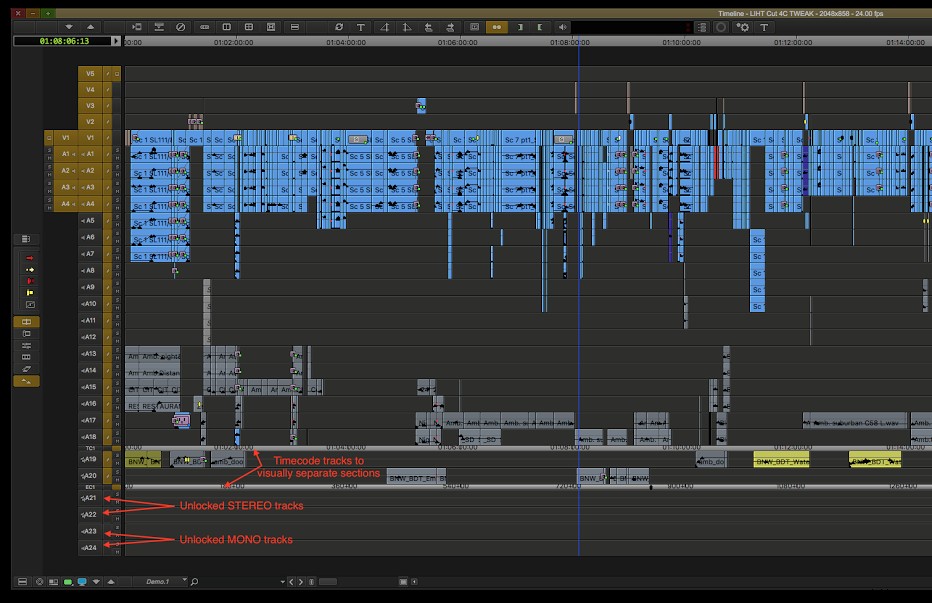Click the Remove Effect circle-slash toolbar icon
This screenshot has height=603, width=932.
click(x=180, y=27)
